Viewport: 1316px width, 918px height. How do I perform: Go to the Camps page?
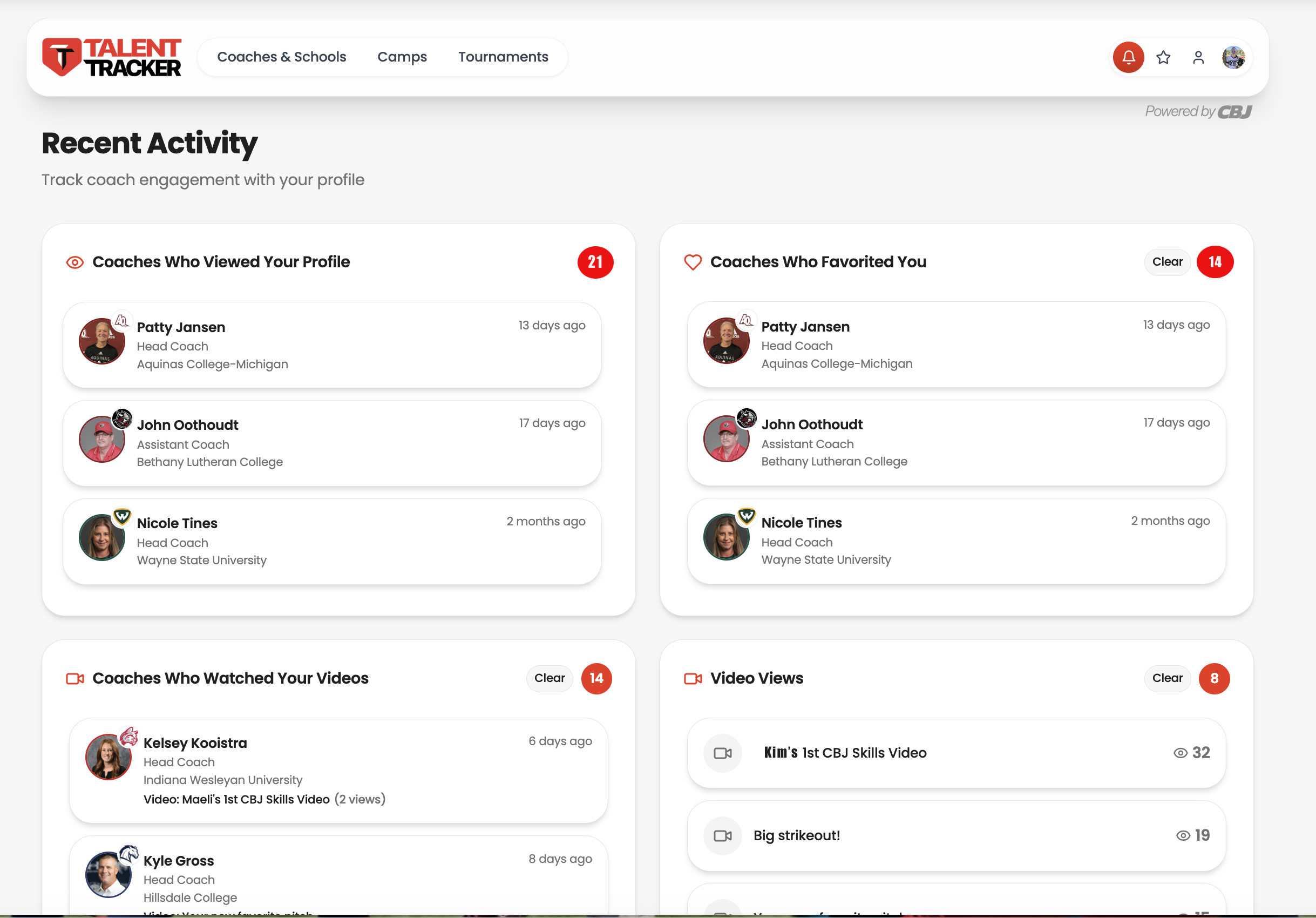pyautogui.click(x=402, y=57)
